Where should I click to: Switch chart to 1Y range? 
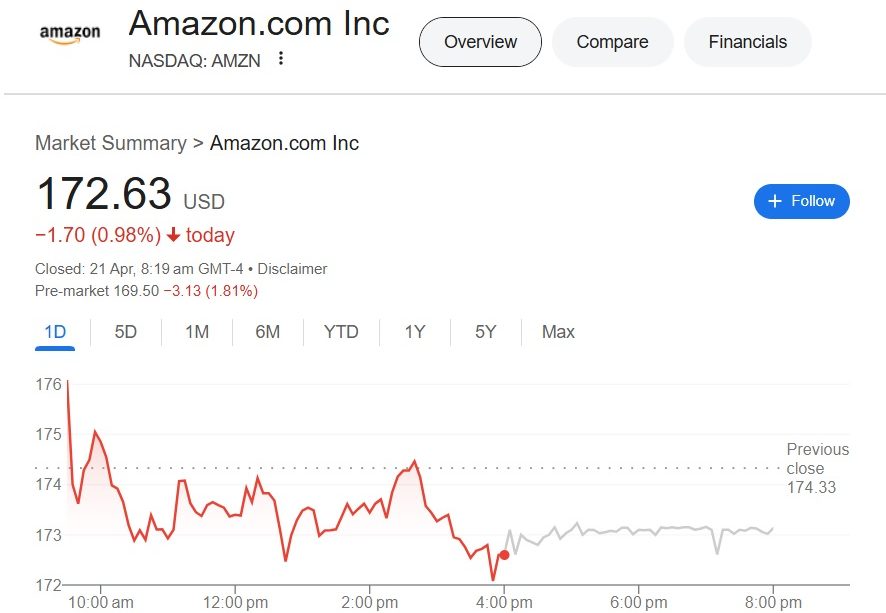pyautogui.click(x=415, y=332)
